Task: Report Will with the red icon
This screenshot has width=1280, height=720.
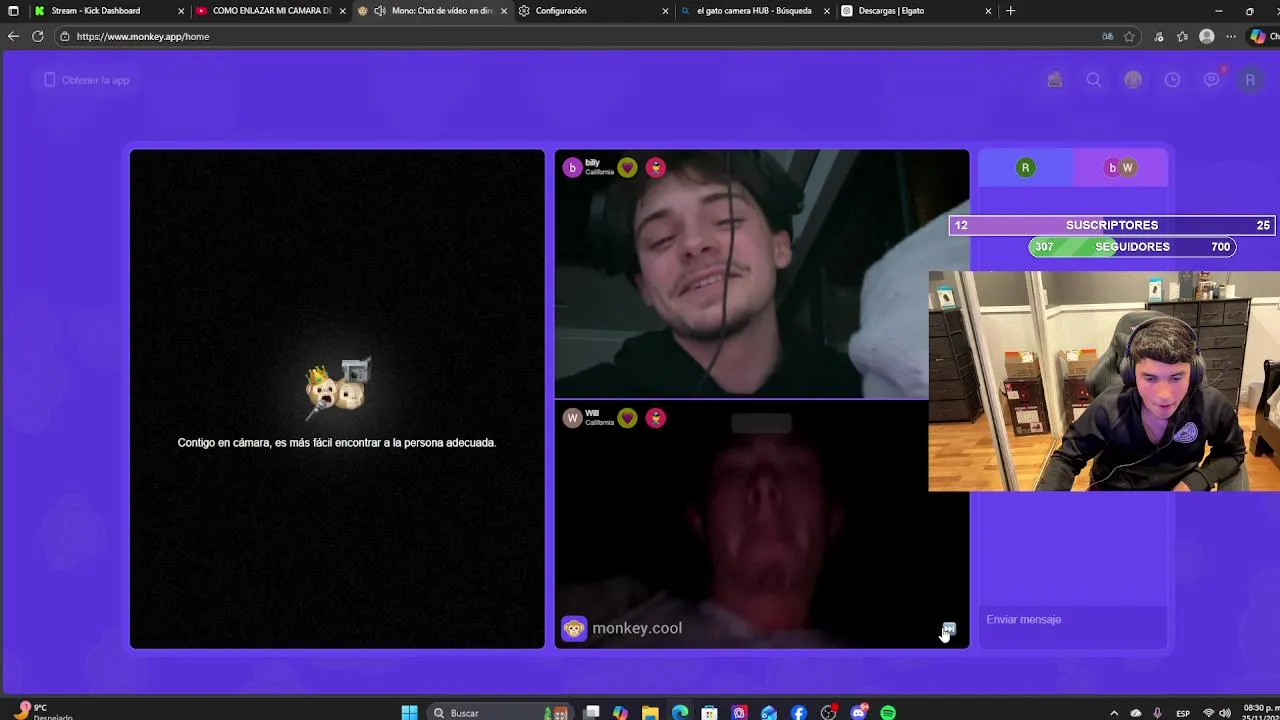Action: 655,418
